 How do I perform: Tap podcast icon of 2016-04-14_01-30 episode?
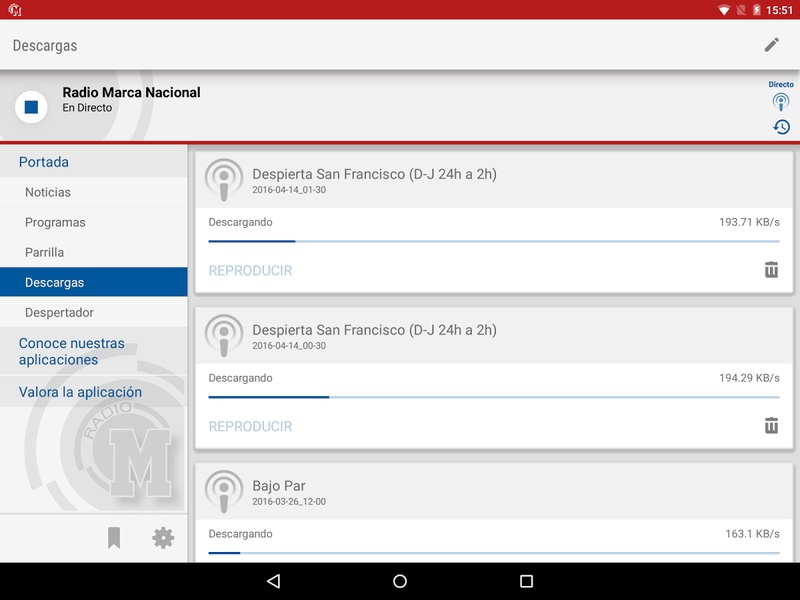(223, 180)
